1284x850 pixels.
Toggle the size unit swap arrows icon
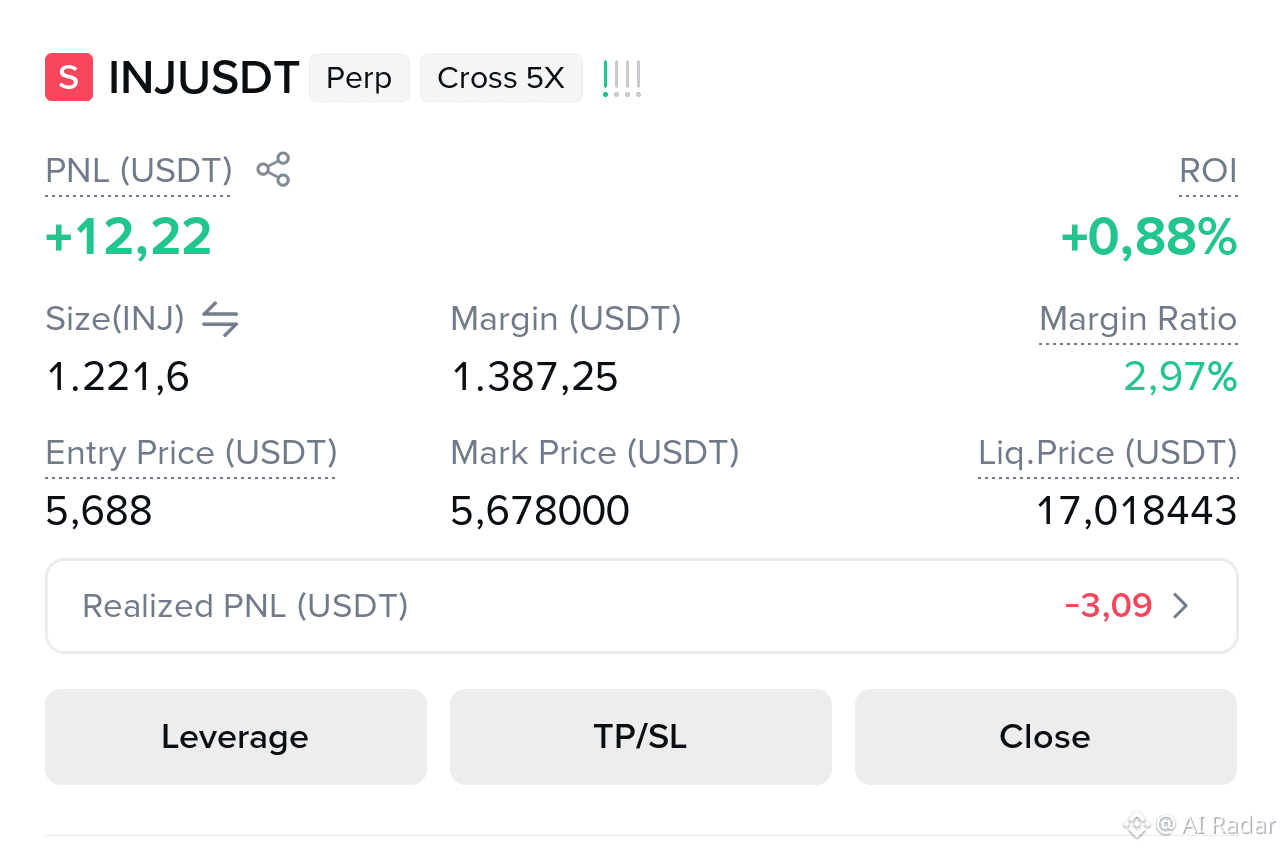tap(220, 319)
